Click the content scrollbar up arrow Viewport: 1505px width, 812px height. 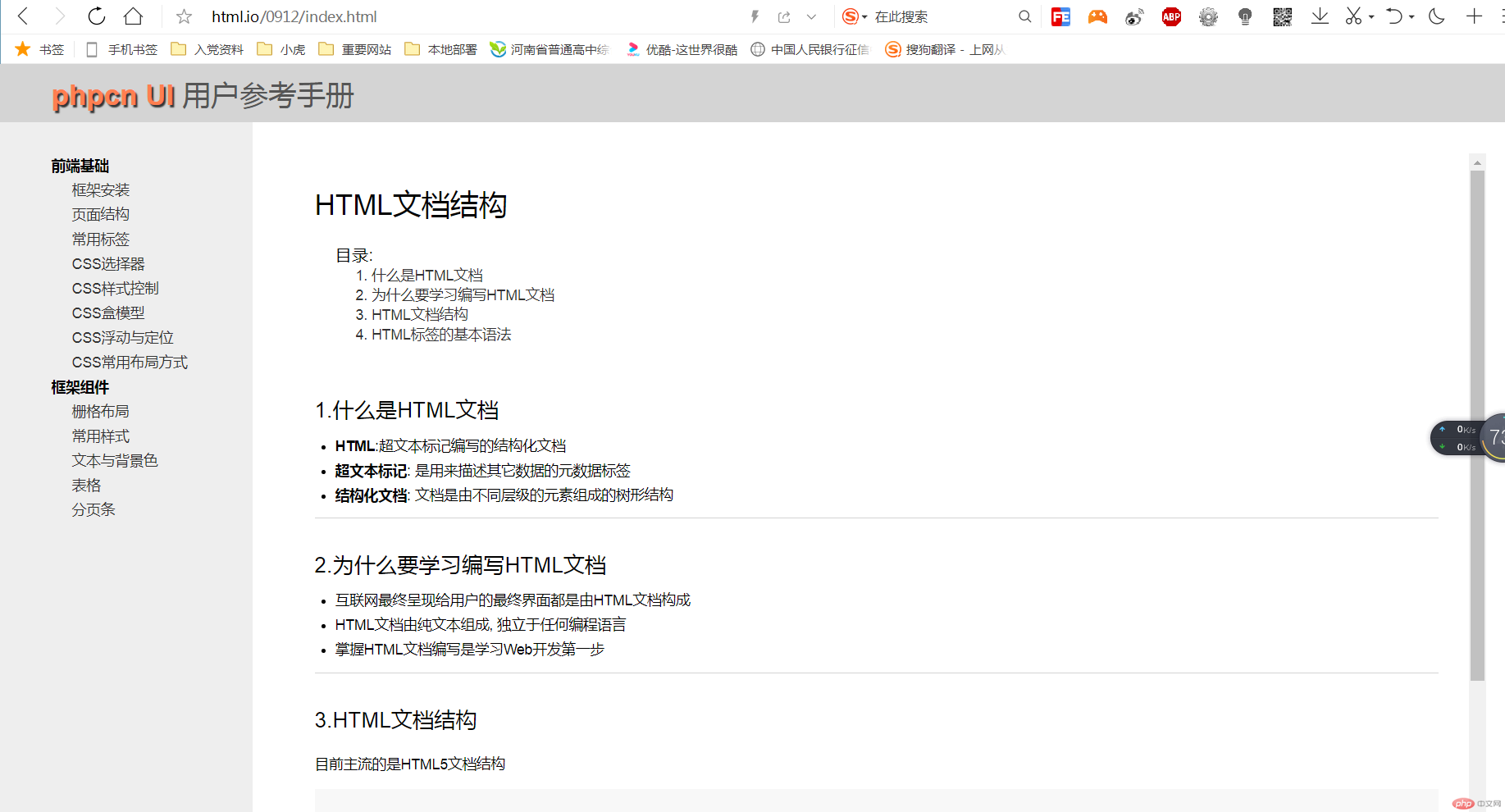tap(1477, 162)
